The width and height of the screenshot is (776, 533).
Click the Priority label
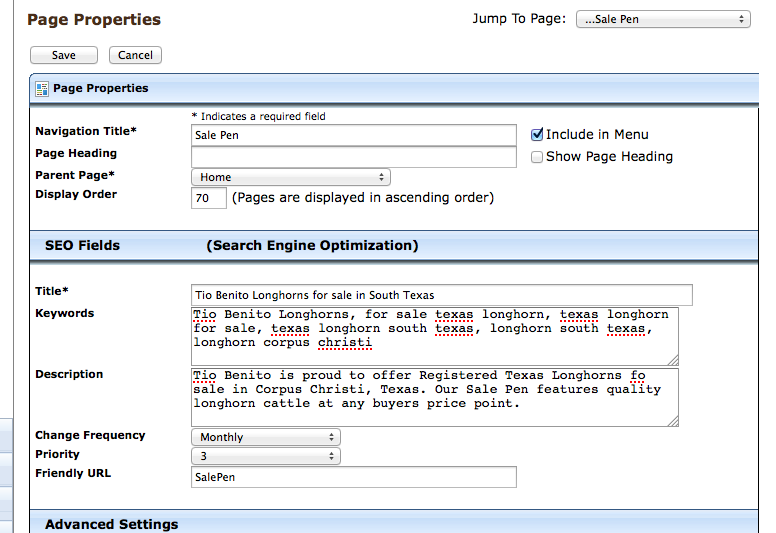57,454
